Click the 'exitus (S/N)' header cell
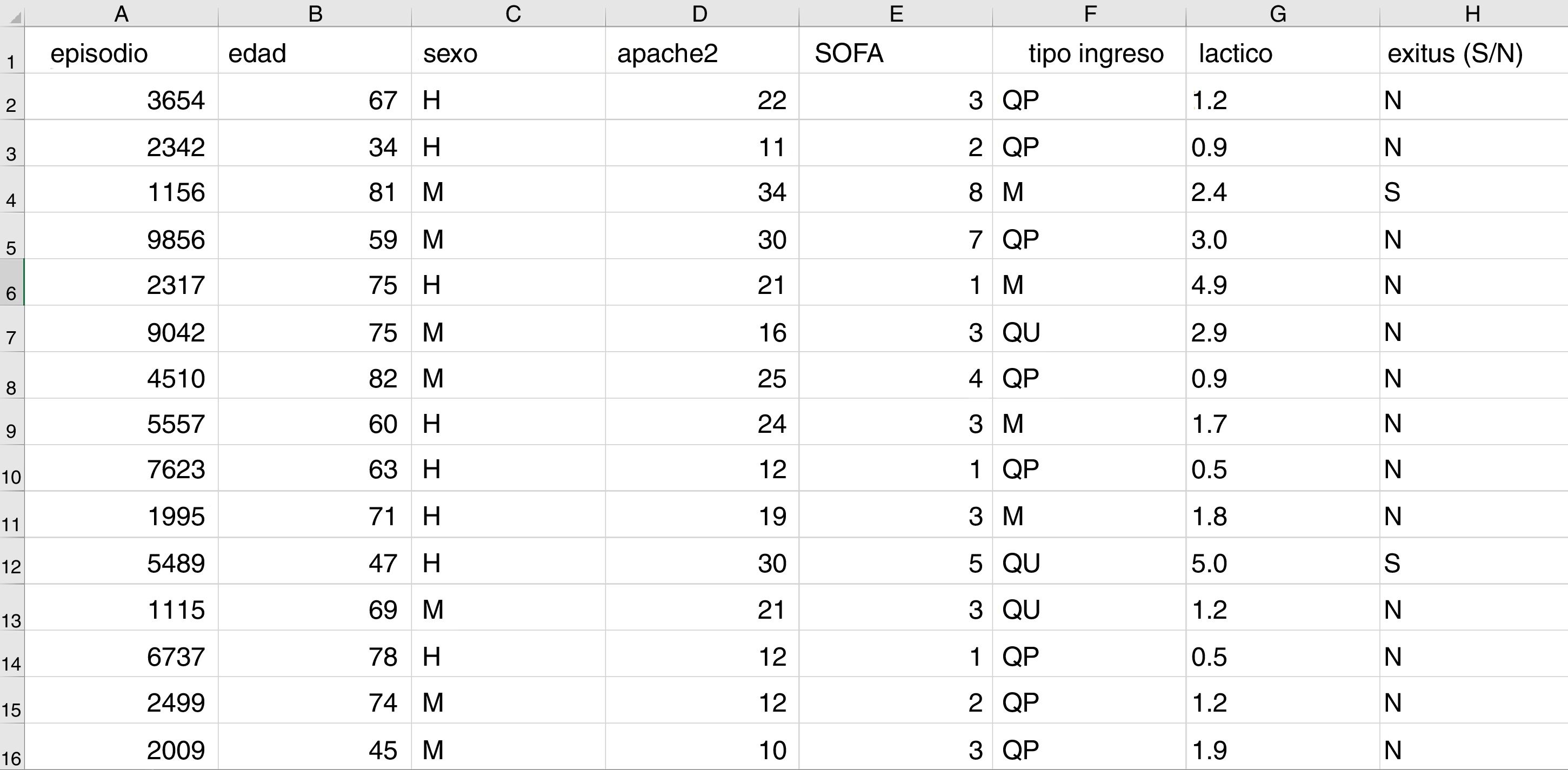 [1472, 53]
